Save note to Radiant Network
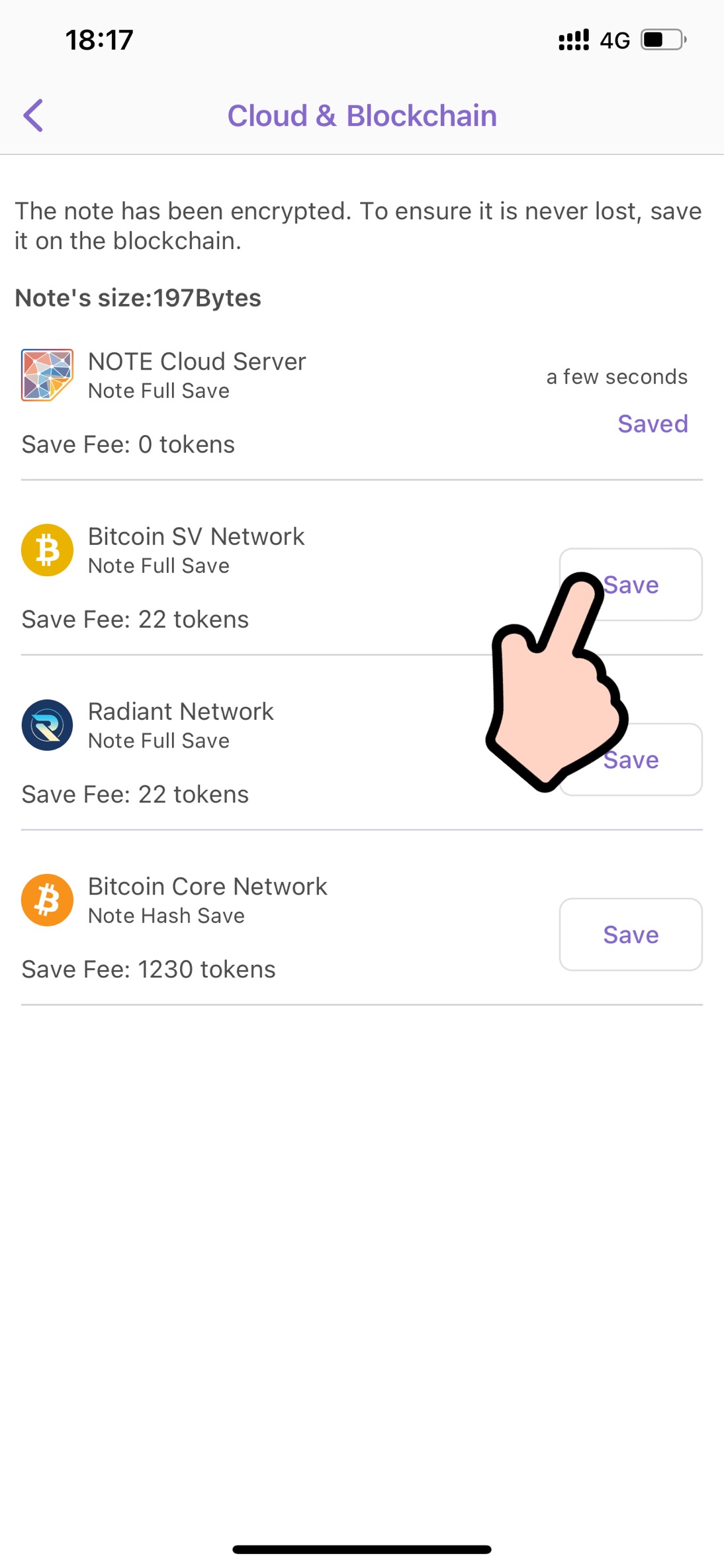724x1568 pixels. (662, 759)
